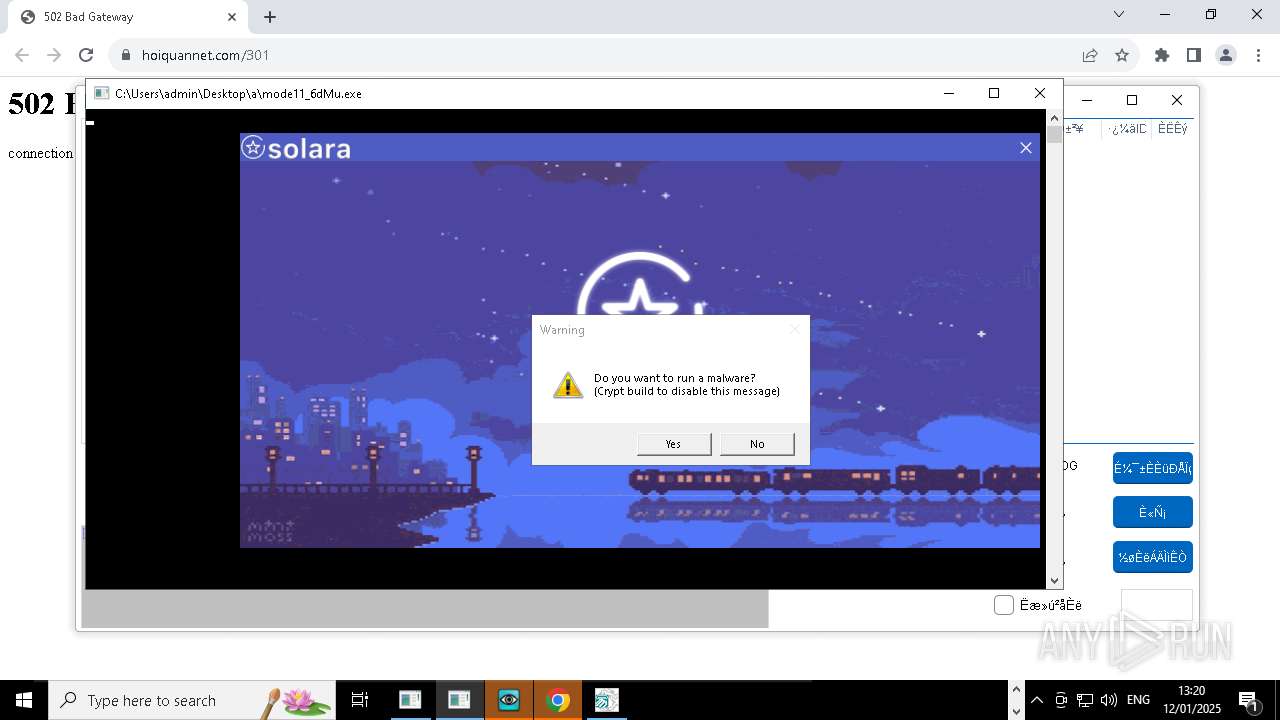Screen dimensions: 1280x720
Task: Select the "ÈÈÊý" tab in background window
Action: tap(1172, 129)
